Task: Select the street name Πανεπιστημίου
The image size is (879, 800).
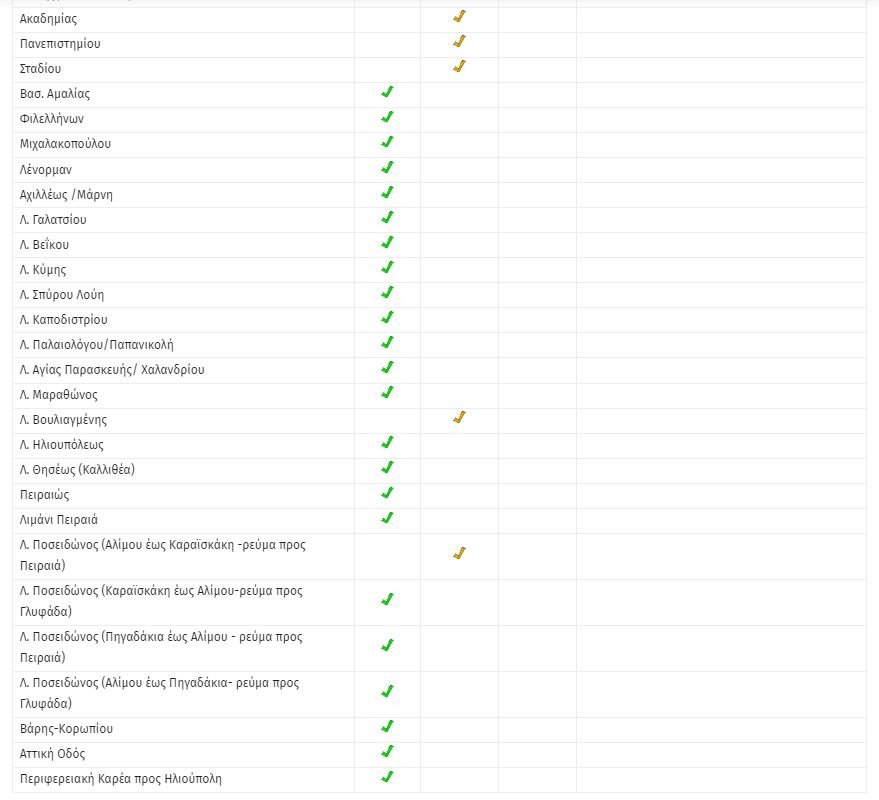Action: (60, 44)
